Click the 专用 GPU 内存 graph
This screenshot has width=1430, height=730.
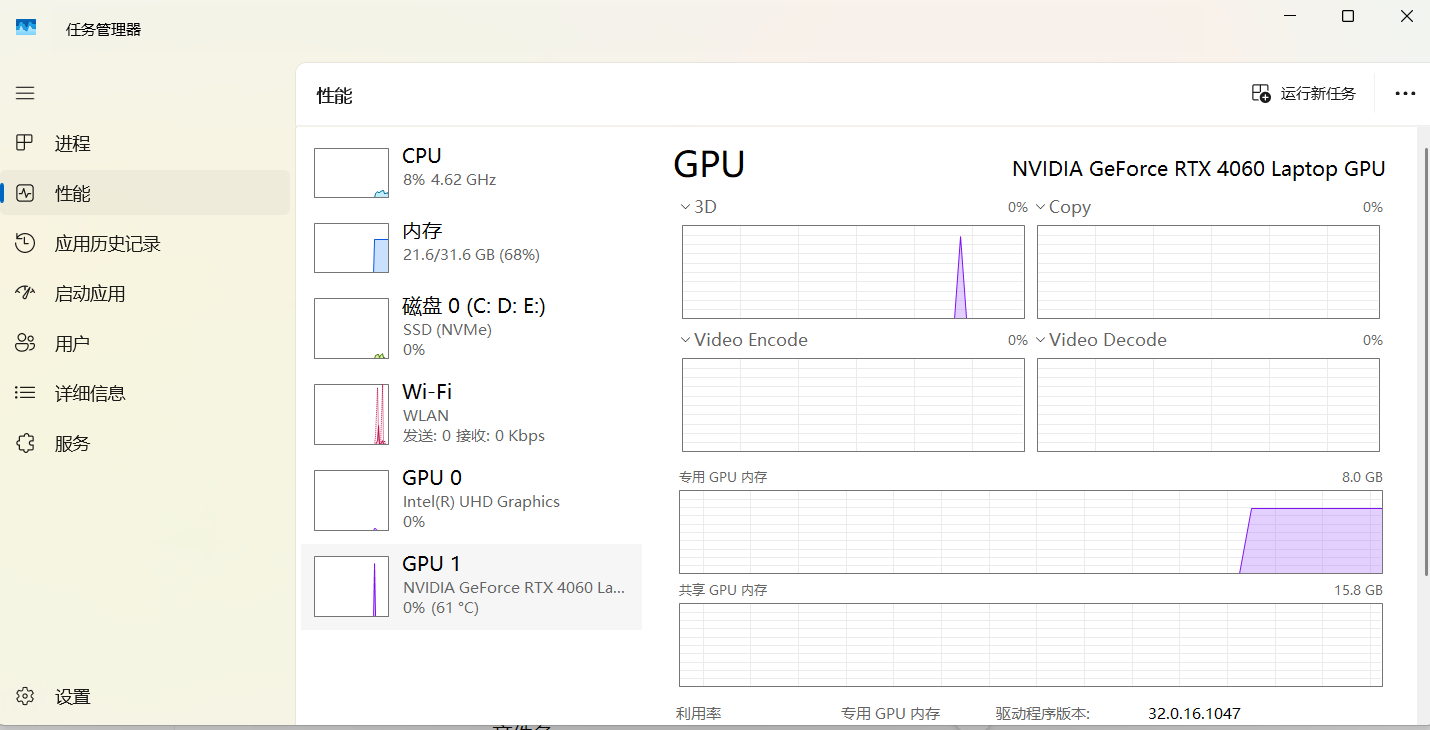click(x=1031, y=532)
